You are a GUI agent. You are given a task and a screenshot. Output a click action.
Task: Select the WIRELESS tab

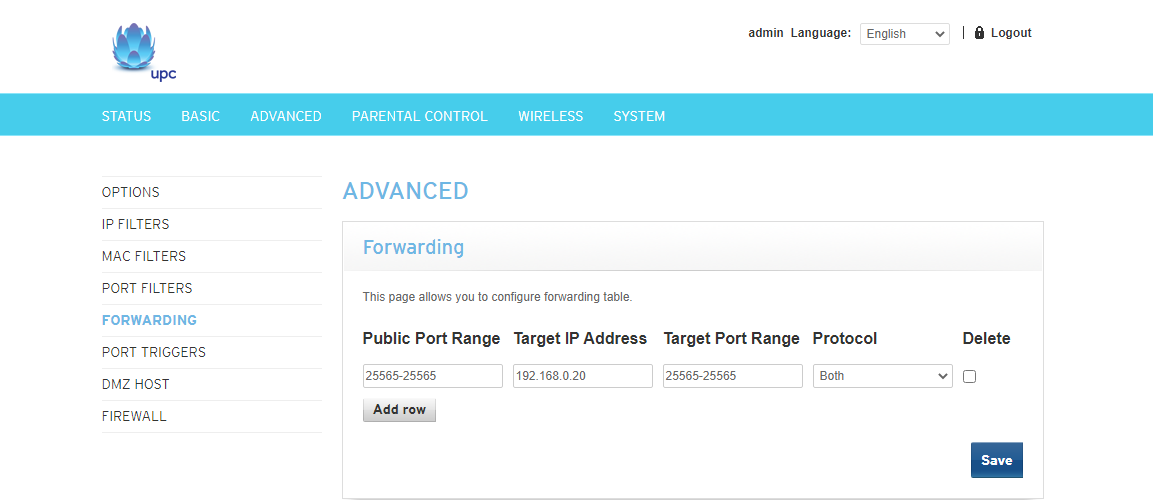(x=550, y=116)
